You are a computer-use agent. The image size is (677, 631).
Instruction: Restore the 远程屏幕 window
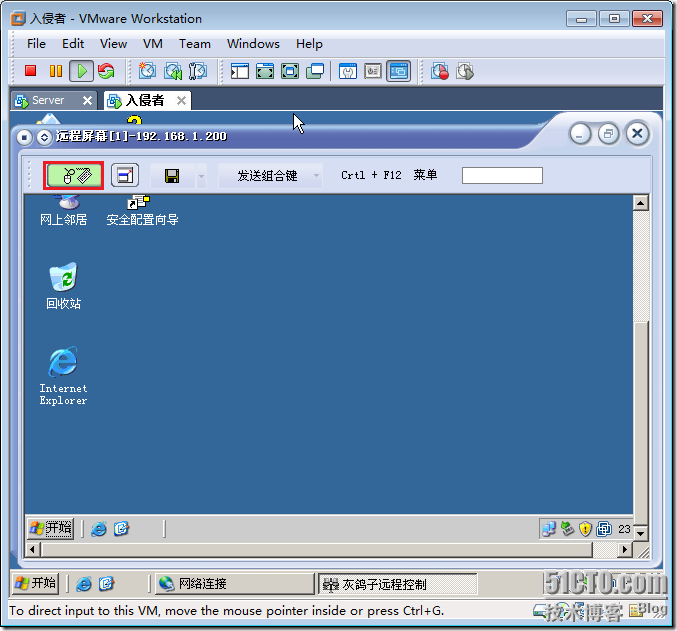608,134
